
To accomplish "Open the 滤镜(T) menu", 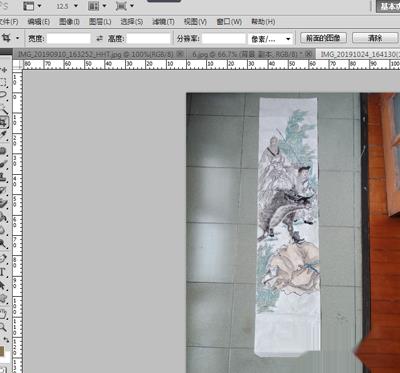I will [x=163, y=22].
